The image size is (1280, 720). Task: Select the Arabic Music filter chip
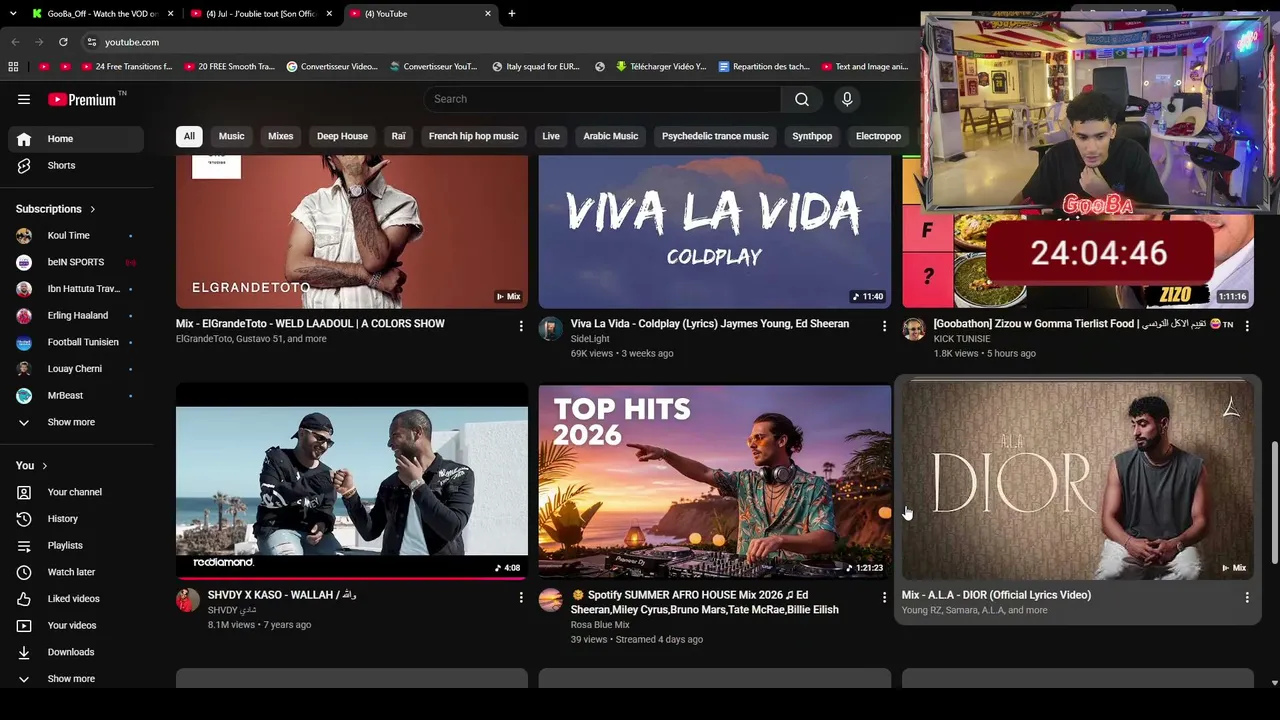[x=611, y=136]
